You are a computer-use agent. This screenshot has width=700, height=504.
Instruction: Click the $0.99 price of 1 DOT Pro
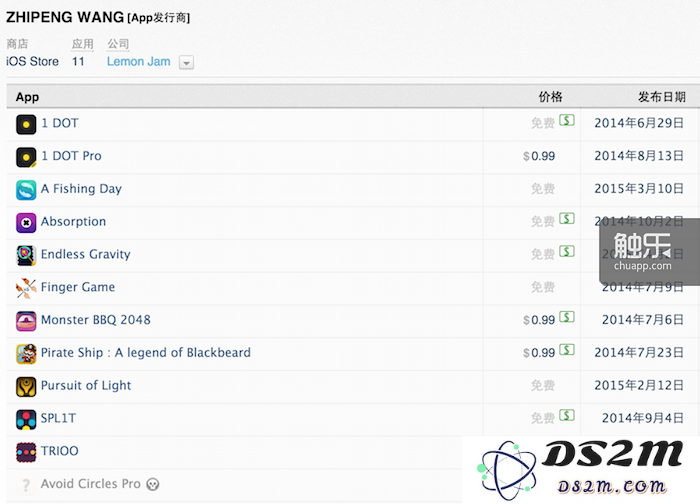click(x=539, y=156)
